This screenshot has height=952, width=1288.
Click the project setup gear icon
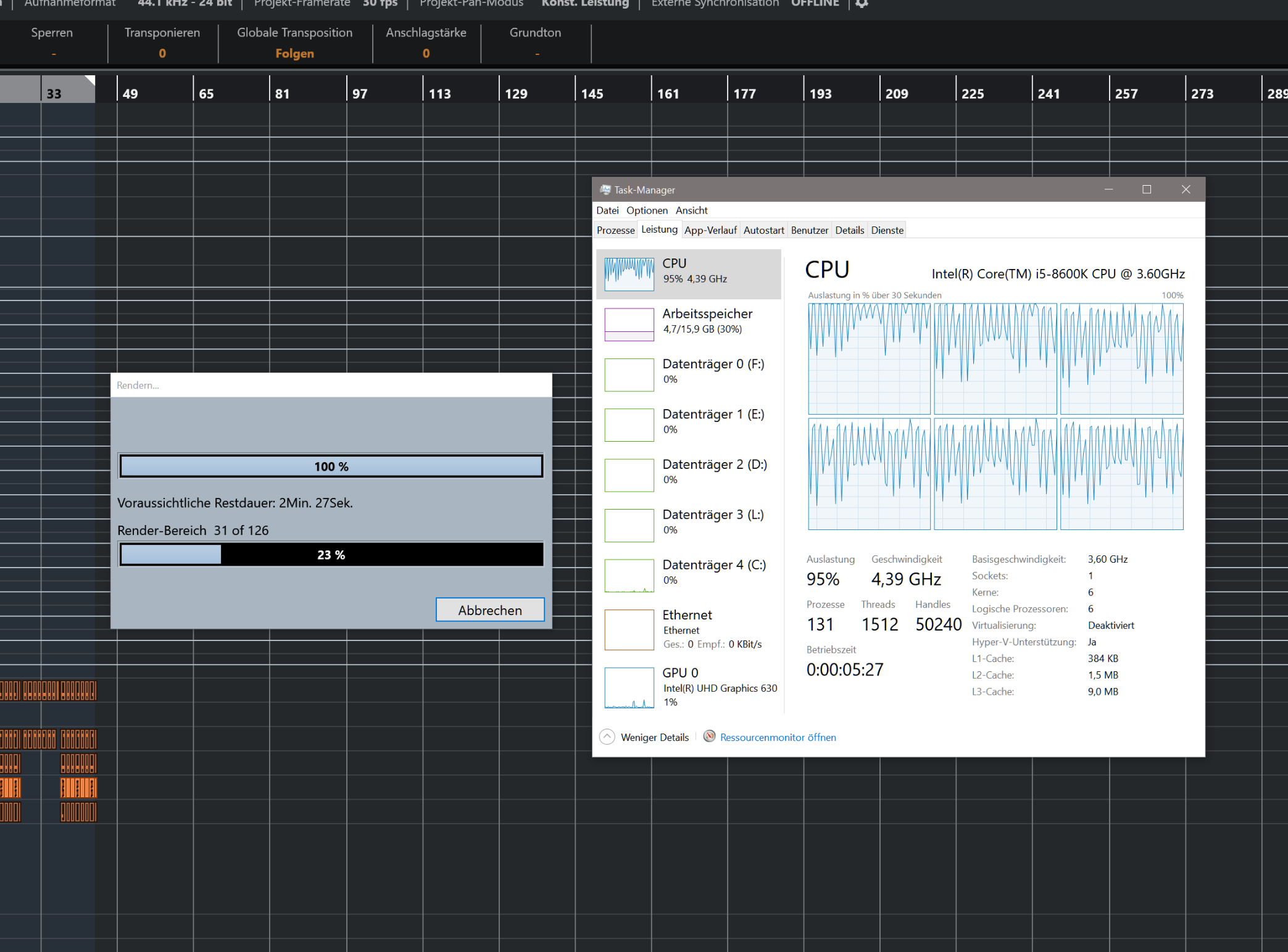pyautogui.click(x=862, y=4)
